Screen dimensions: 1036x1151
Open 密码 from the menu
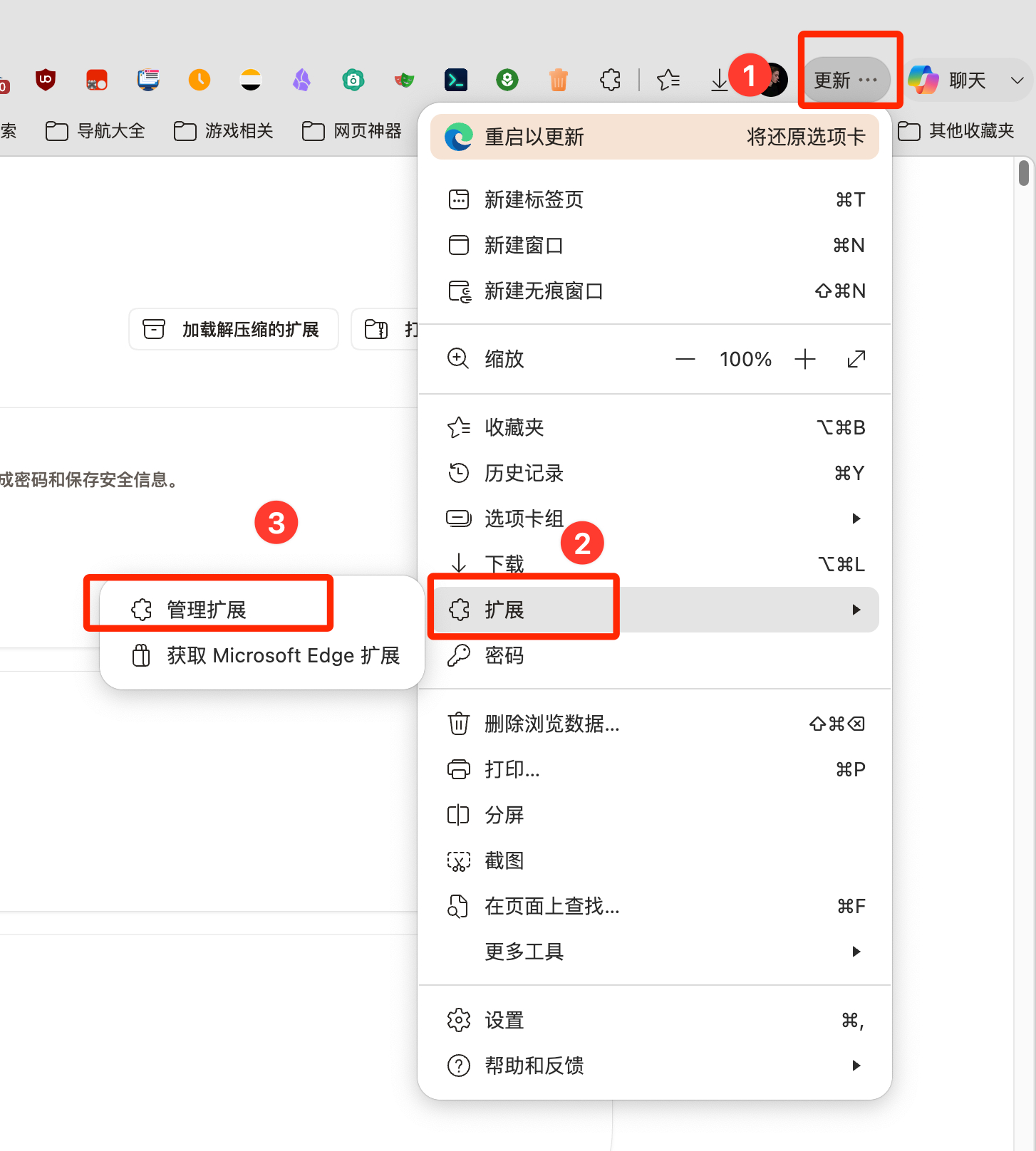(655, 655)
